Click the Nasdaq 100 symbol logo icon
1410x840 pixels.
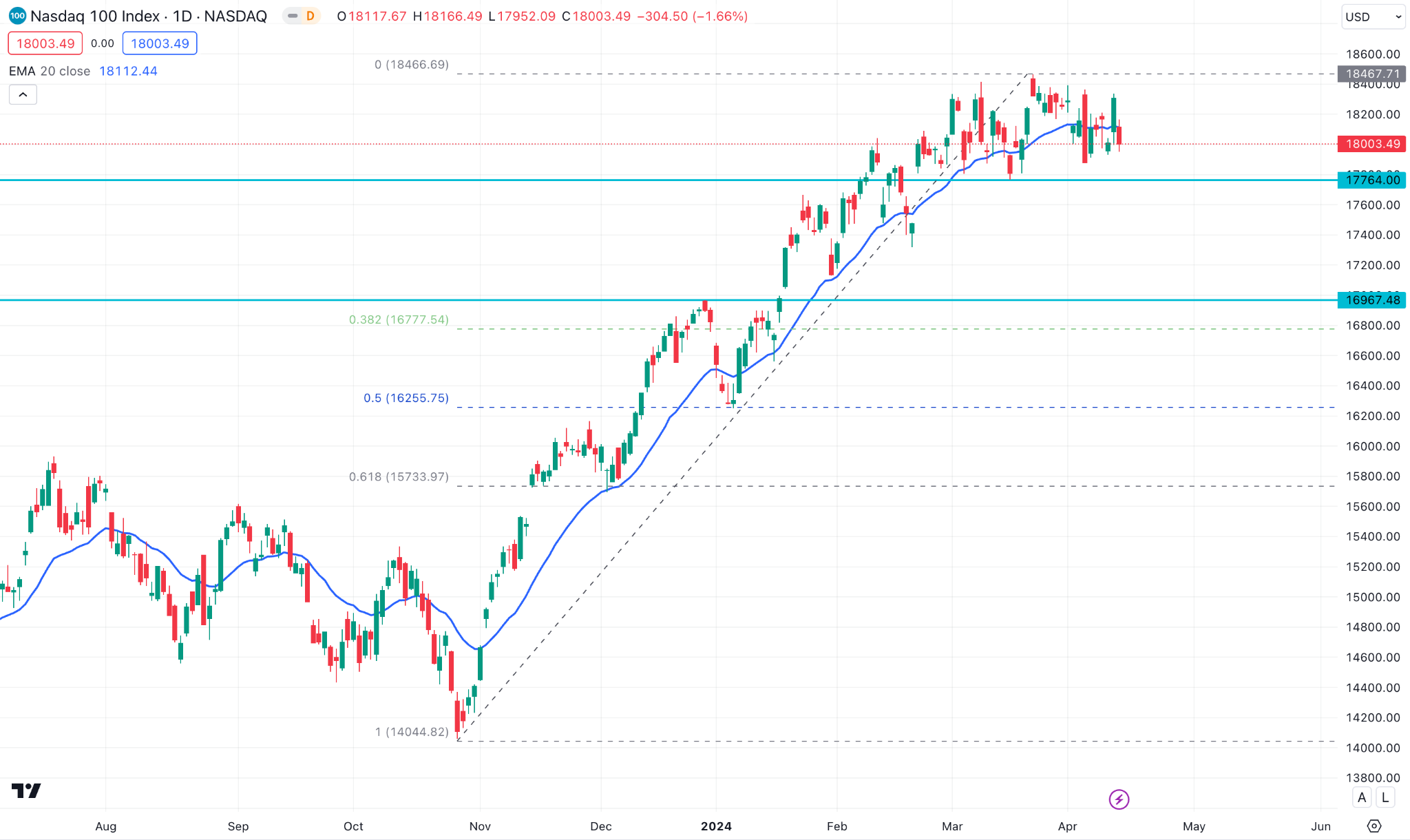click(x=17, y=16)
